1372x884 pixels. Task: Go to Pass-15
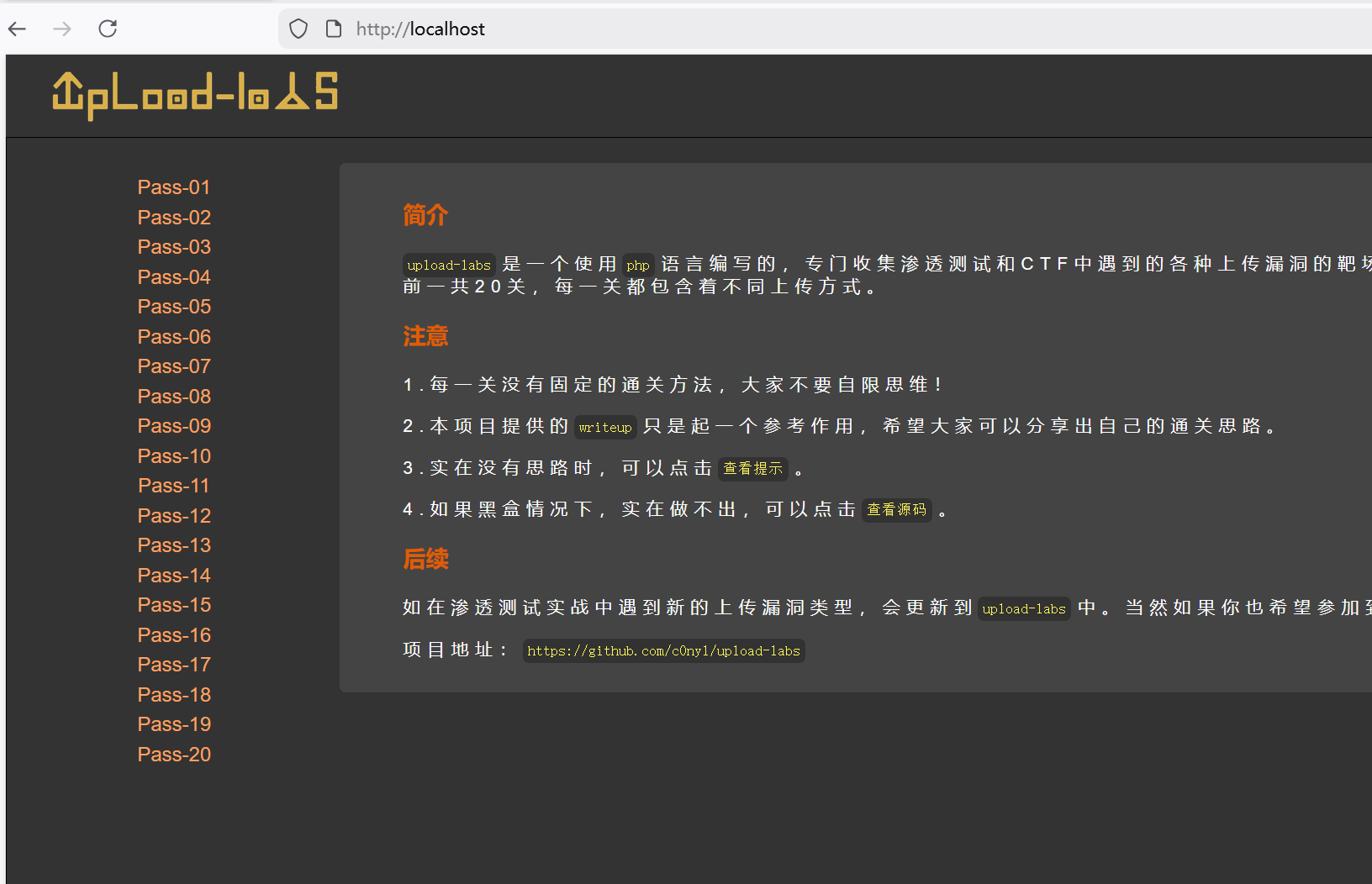(x=174, y=605)
